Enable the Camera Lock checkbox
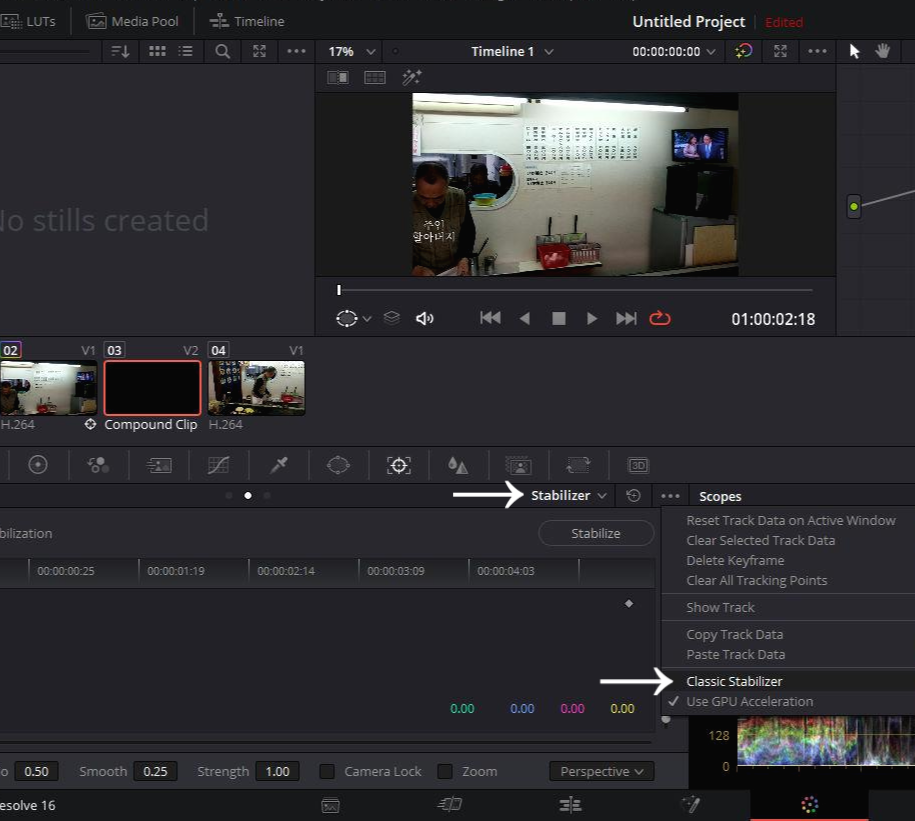The width and height of the screenshot is (915, 821). (327, 771)
